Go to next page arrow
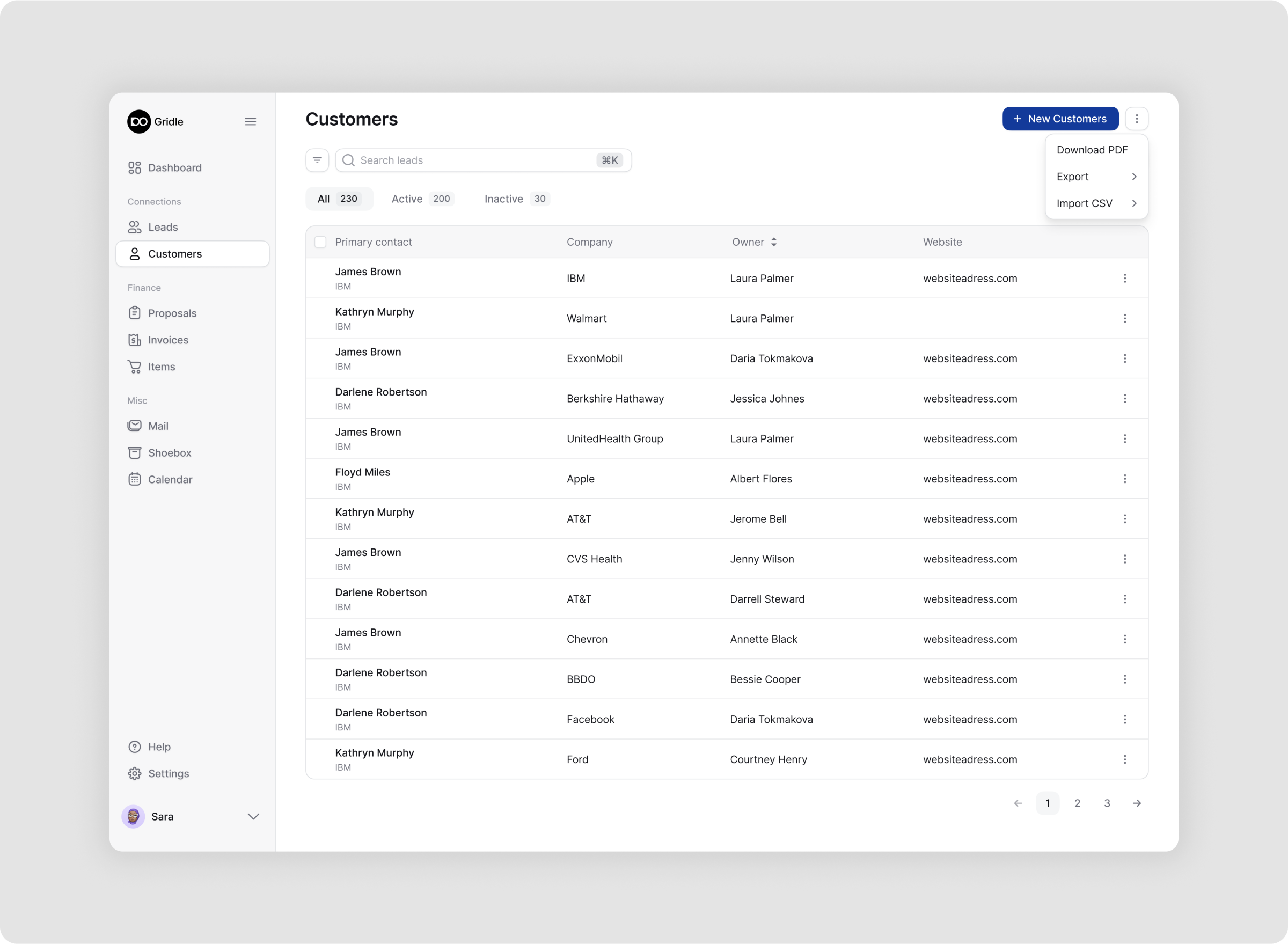Image resolution: width=1288 pixels, height=944 pixels. (x=1137, y=803)
